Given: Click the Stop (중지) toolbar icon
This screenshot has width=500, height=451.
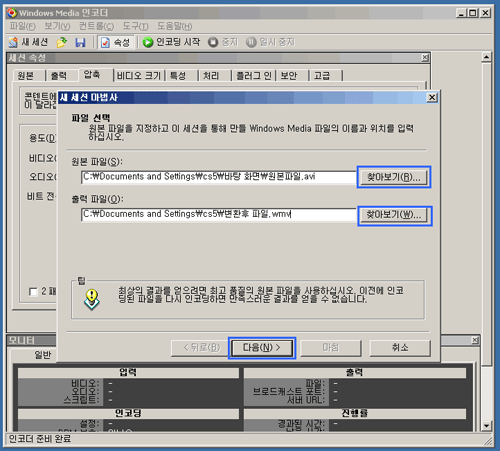Looking at the screenshot, I should pyautogui.click(x=213, y=42).
